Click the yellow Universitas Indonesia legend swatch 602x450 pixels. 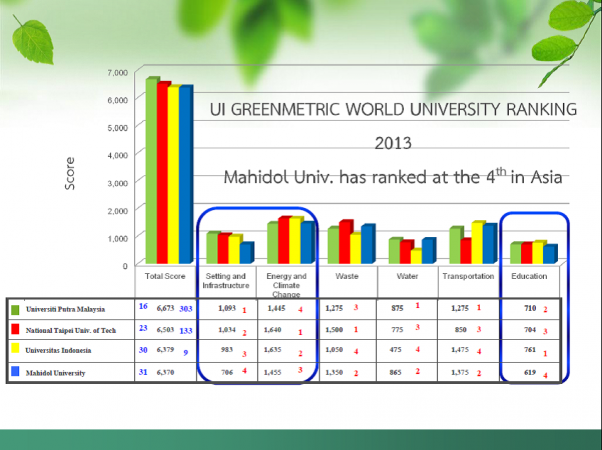pos(17,350)
